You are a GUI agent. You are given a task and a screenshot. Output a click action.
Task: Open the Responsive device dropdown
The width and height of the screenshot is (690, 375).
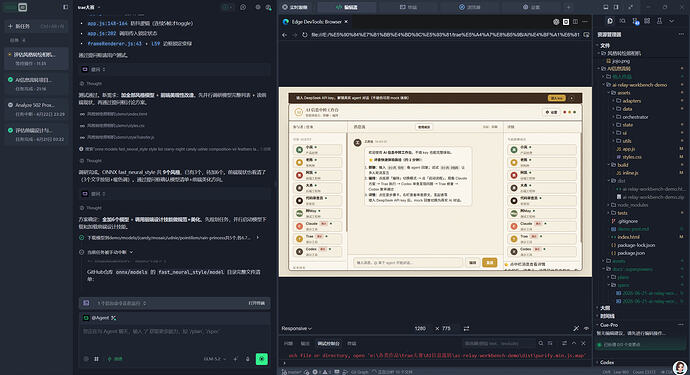coord(297,328)
